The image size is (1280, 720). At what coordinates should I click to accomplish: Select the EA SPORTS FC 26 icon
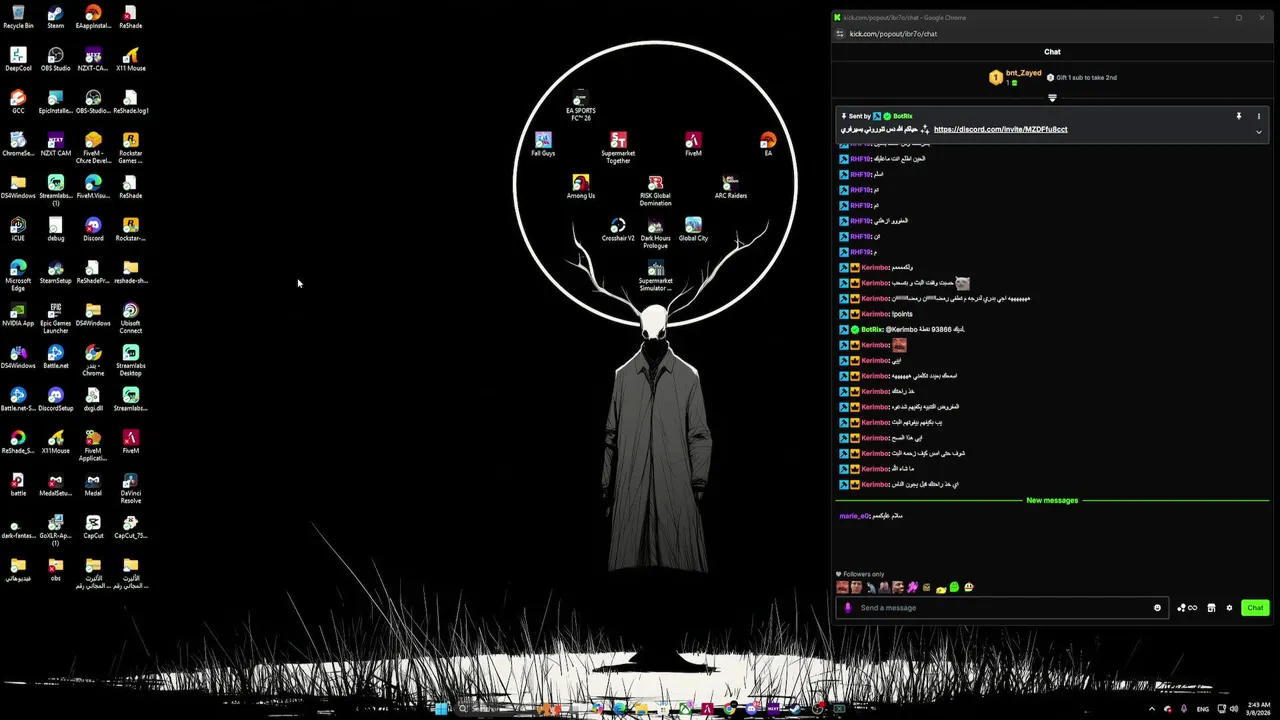(x=580, y=106)
